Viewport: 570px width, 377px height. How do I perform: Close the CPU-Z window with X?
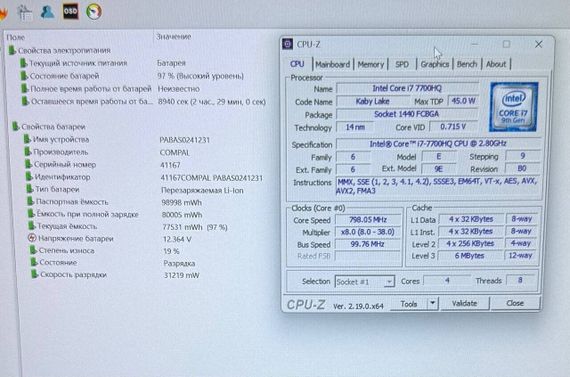(538, 44)
